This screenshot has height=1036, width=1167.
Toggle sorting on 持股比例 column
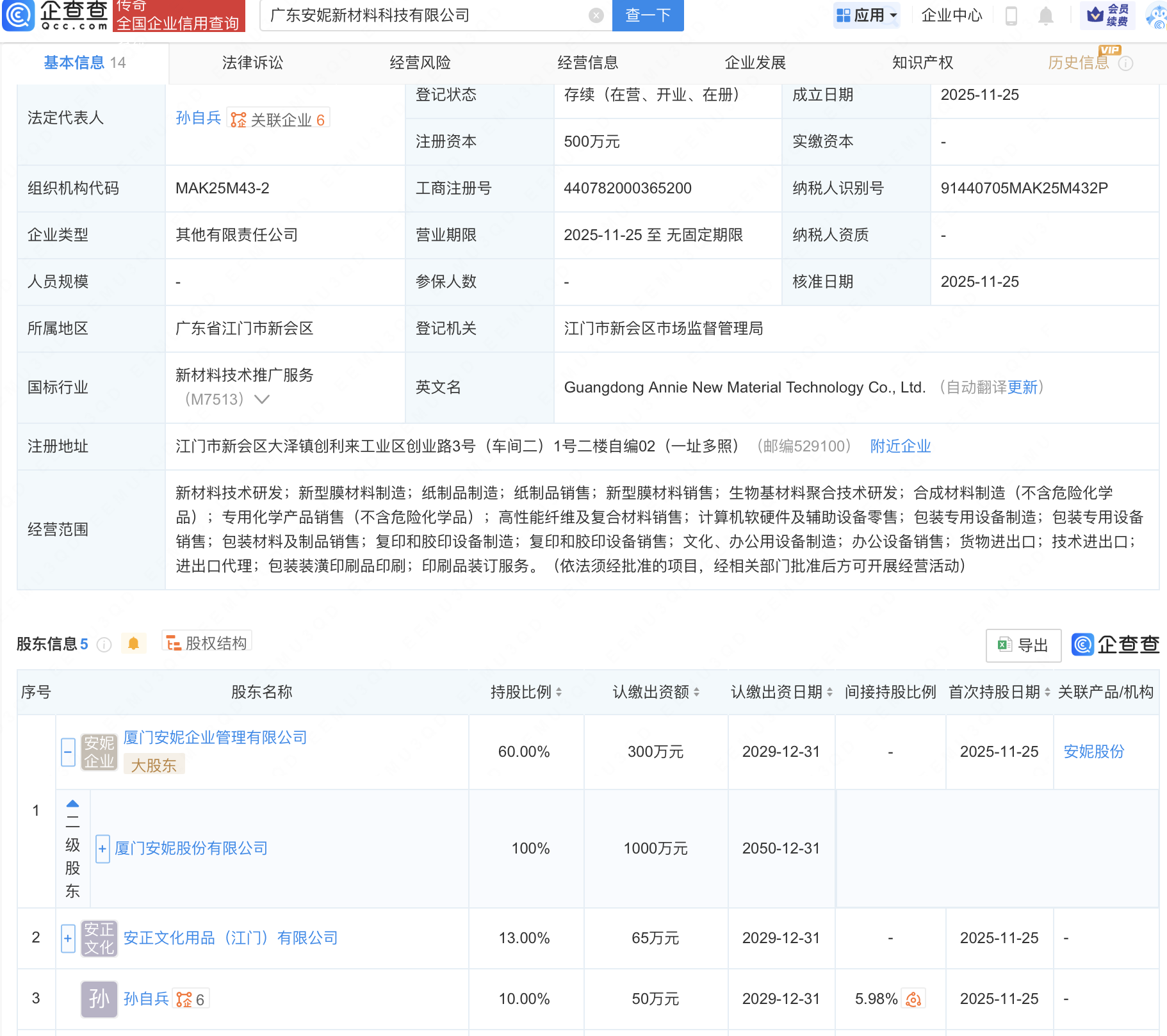pyautogui.click(x=559, y=692)
